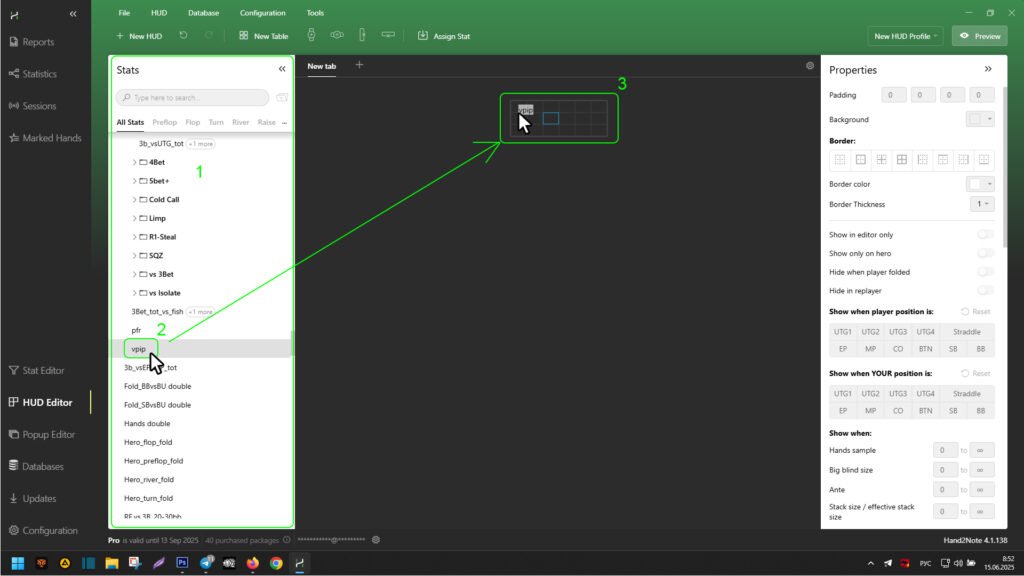Switch to the Preflop stats tab
Image resolution: width=1024 pixels, height=576 pixels.
pos(164,122)
